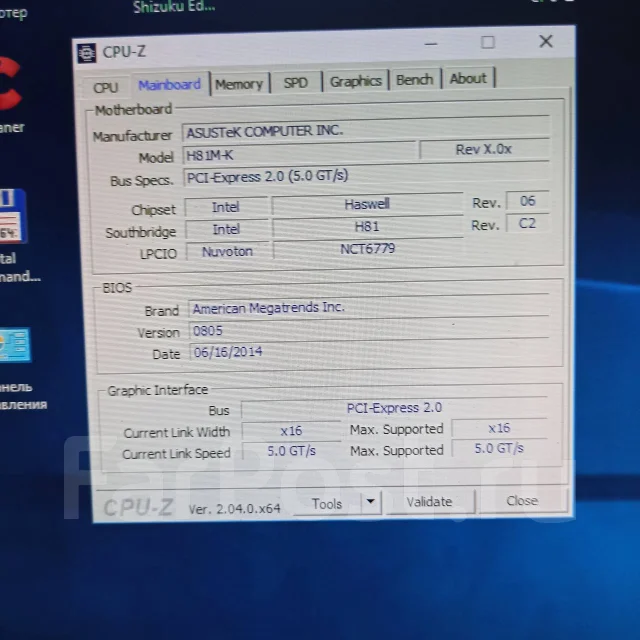This screenshot has width=640, height=640.
Task: Maximize the CPU-Z window
Action: pos(488,42)
